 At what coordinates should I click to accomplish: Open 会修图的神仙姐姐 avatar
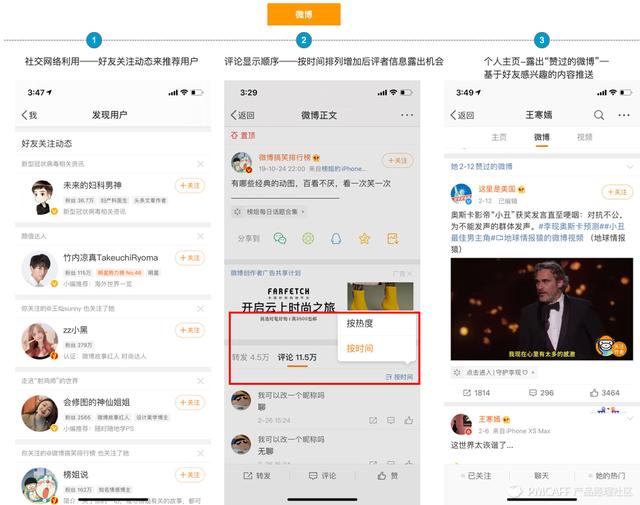pyautogui.click(x=39, y=414)
